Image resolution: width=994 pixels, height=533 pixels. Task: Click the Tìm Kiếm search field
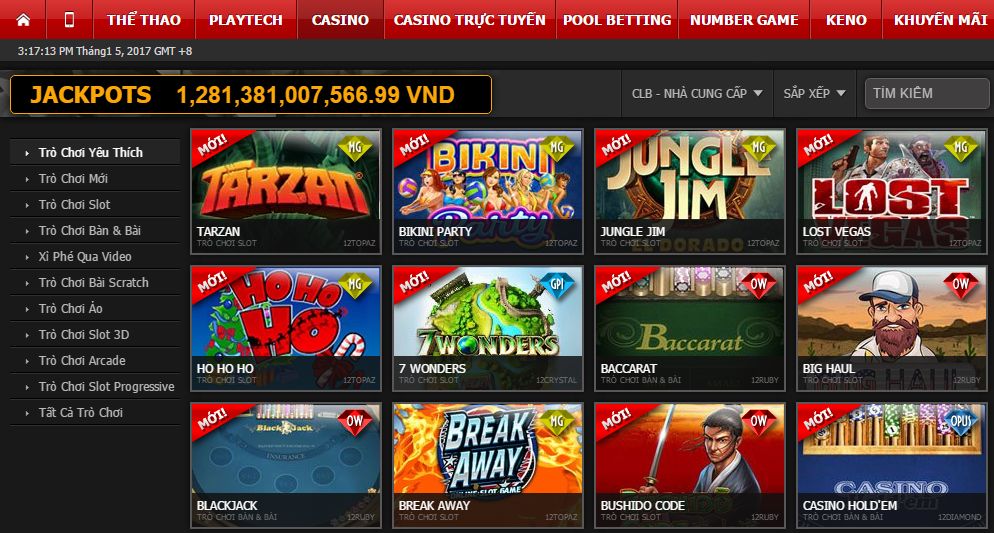(x=927, y=94)
